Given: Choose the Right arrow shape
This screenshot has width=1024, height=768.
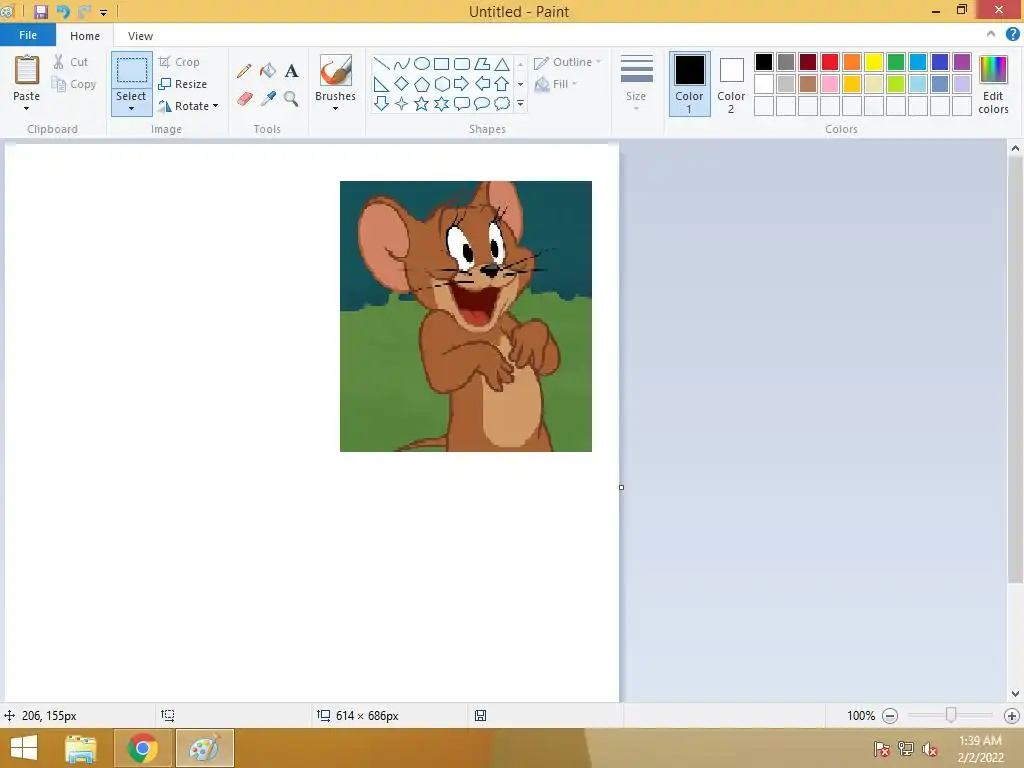Looking at the screenshot, I should [x=462, y=84].
